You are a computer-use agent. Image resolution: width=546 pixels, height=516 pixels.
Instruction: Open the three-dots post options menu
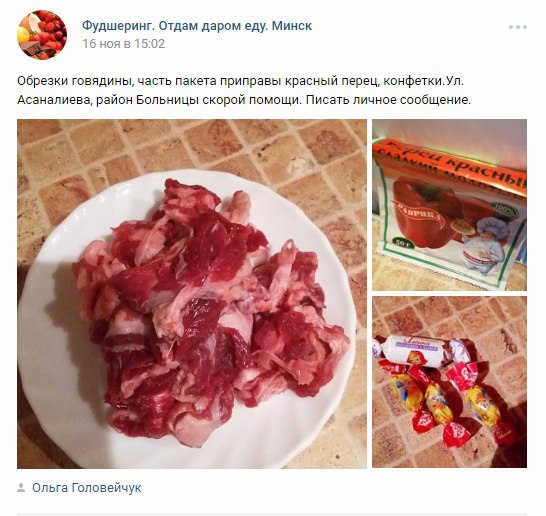[517, 27]
